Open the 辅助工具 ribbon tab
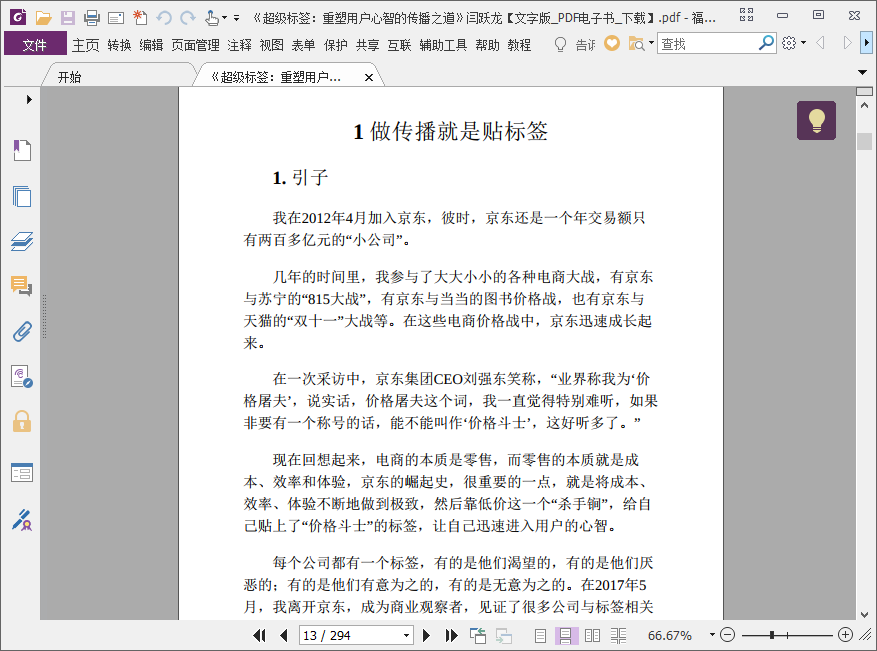Image resolution: width=877 pixels, height=651 pixels. (x=444, y=45)
